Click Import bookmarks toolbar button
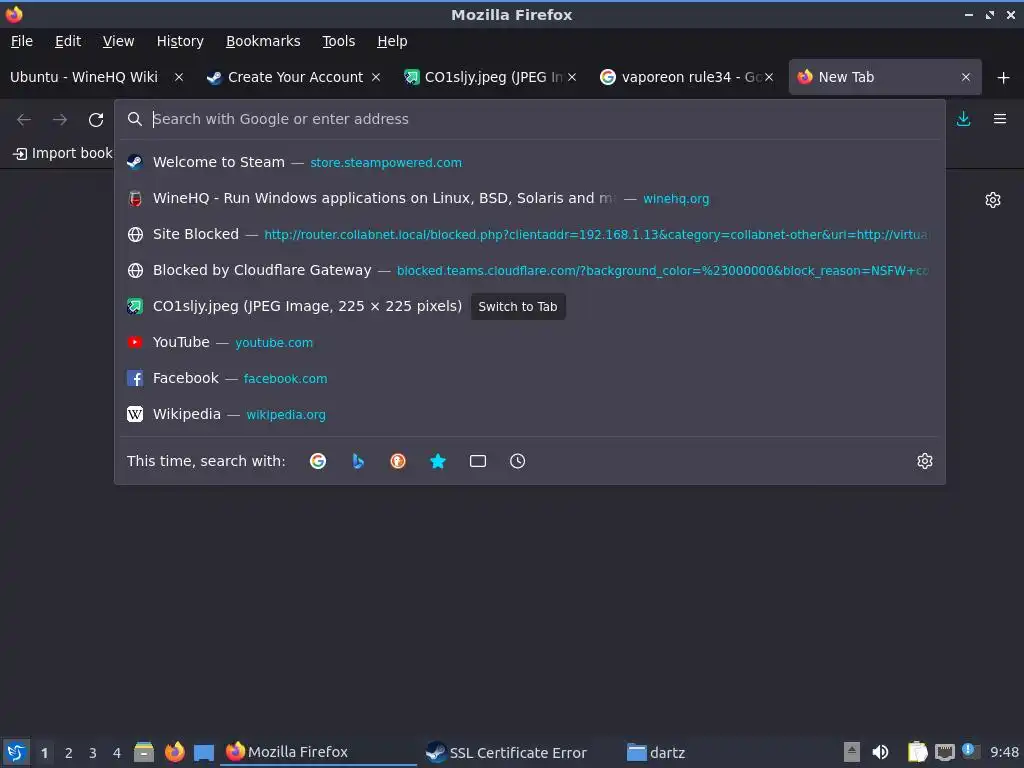The height and width of the screenshot is (768, 1024). click(x=63, y=153)
